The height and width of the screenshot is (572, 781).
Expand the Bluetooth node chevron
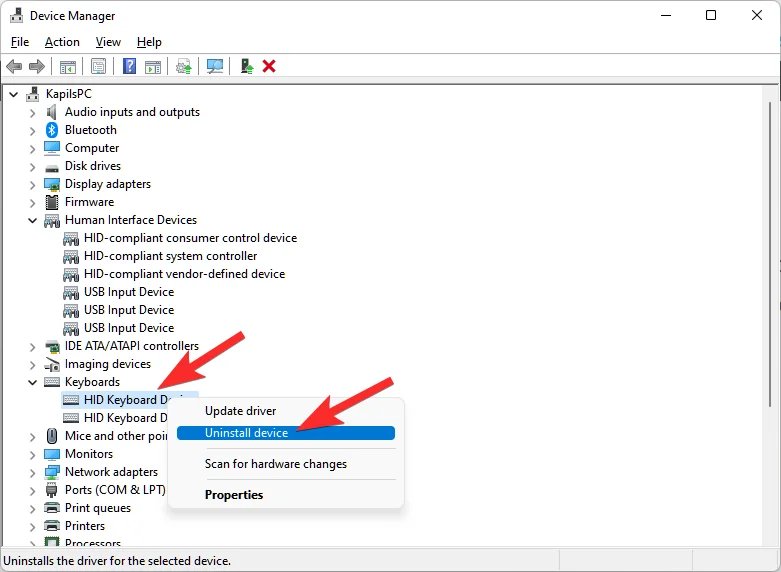32,131
